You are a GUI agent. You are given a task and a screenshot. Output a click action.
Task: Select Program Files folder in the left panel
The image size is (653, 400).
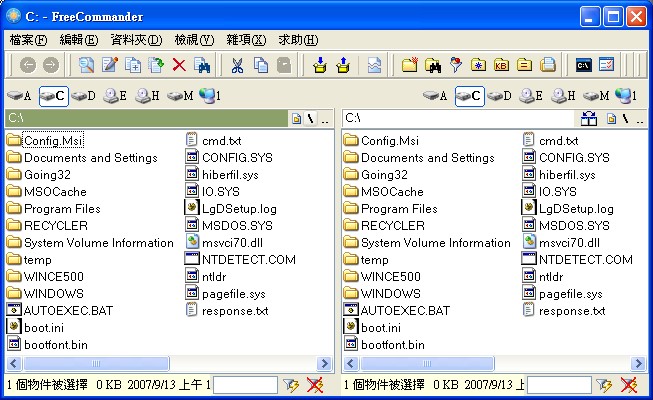click(x=54, y=209)
